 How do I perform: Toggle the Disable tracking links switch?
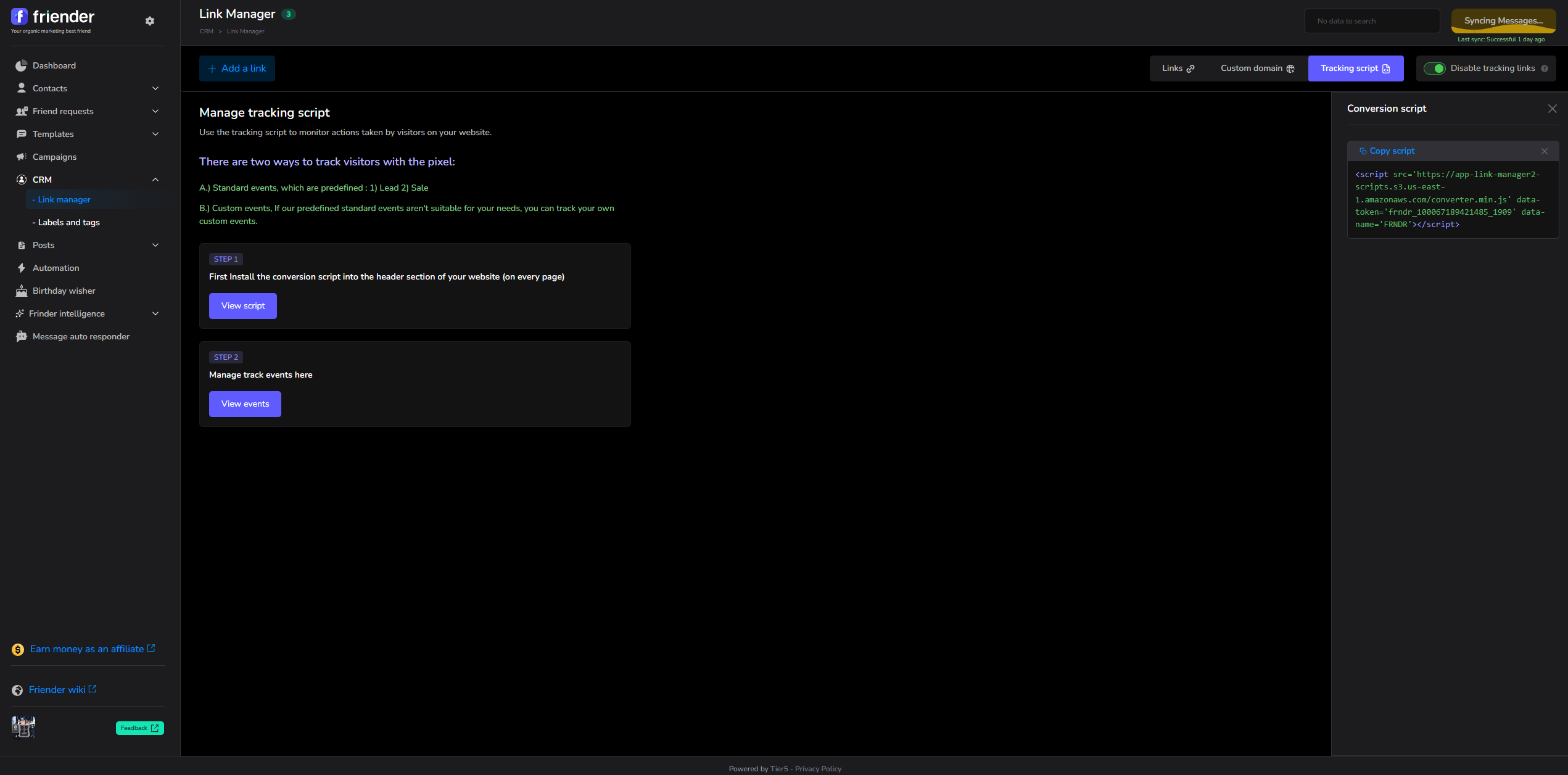[1434, 68]
